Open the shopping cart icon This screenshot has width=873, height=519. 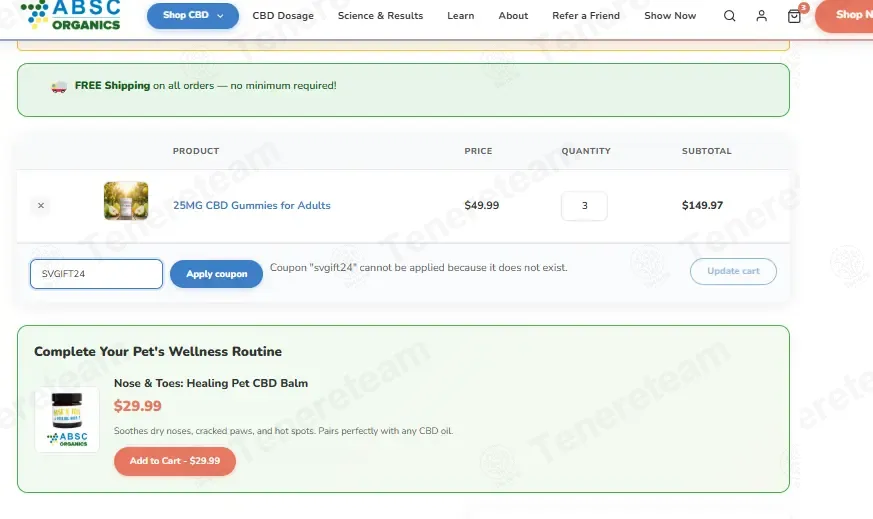point(794,16)
